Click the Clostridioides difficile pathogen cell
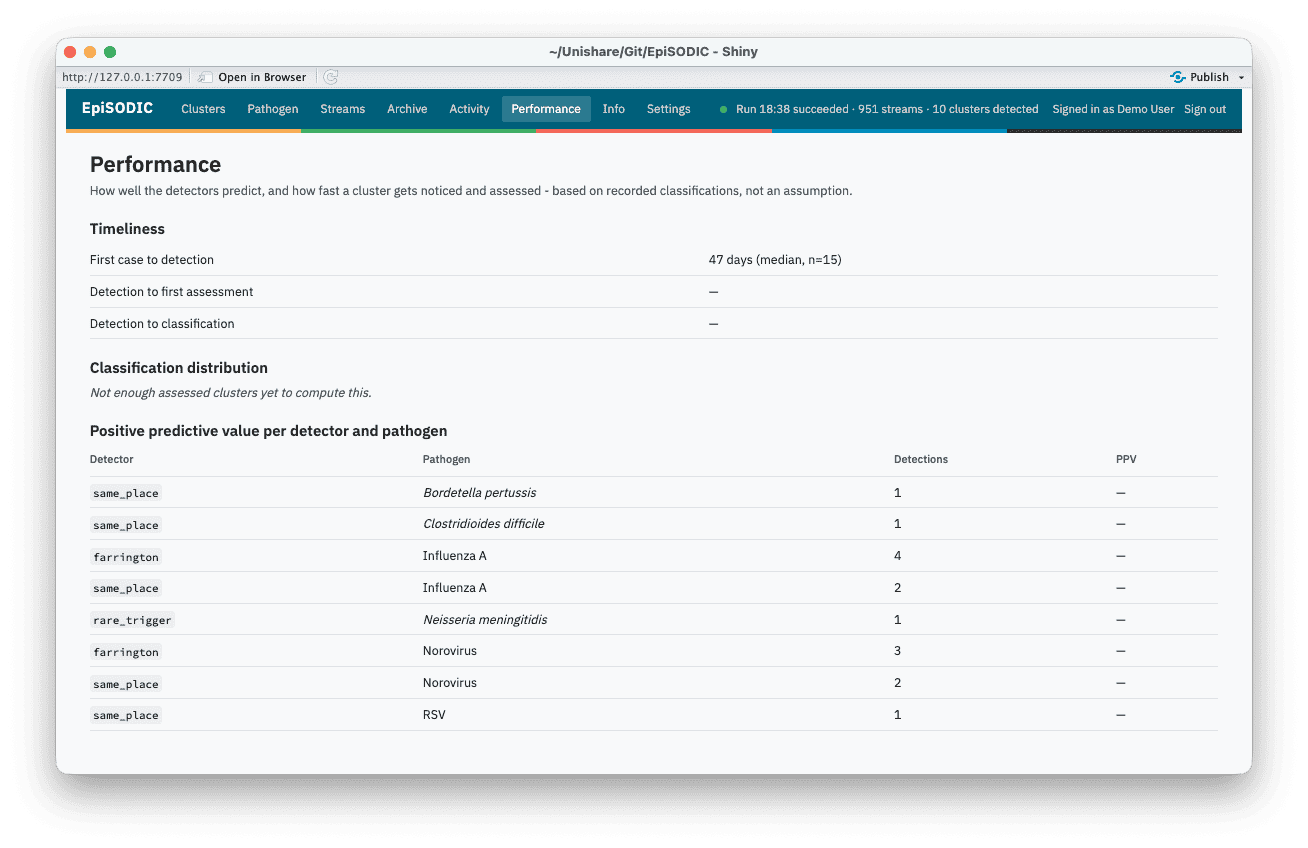This screenshot has height=848, width=1308. (x=484, y=524)
